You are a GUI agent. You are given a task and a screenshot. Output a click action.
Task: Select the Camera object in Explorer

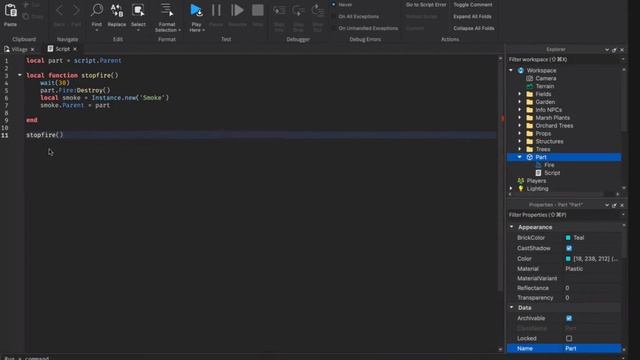pos(546,78)
